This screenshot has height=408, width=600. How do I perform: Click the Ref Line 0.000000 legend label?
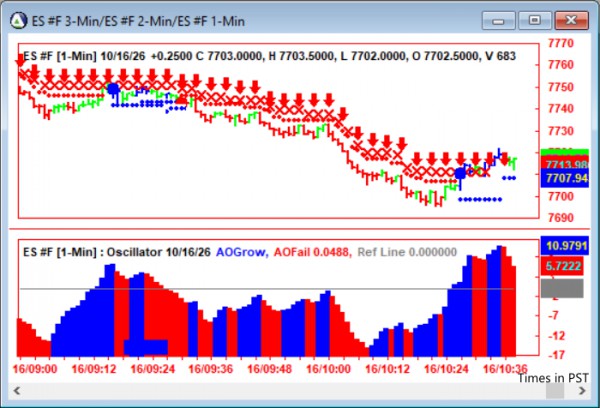pyautogui.click(x=407, y=252)
